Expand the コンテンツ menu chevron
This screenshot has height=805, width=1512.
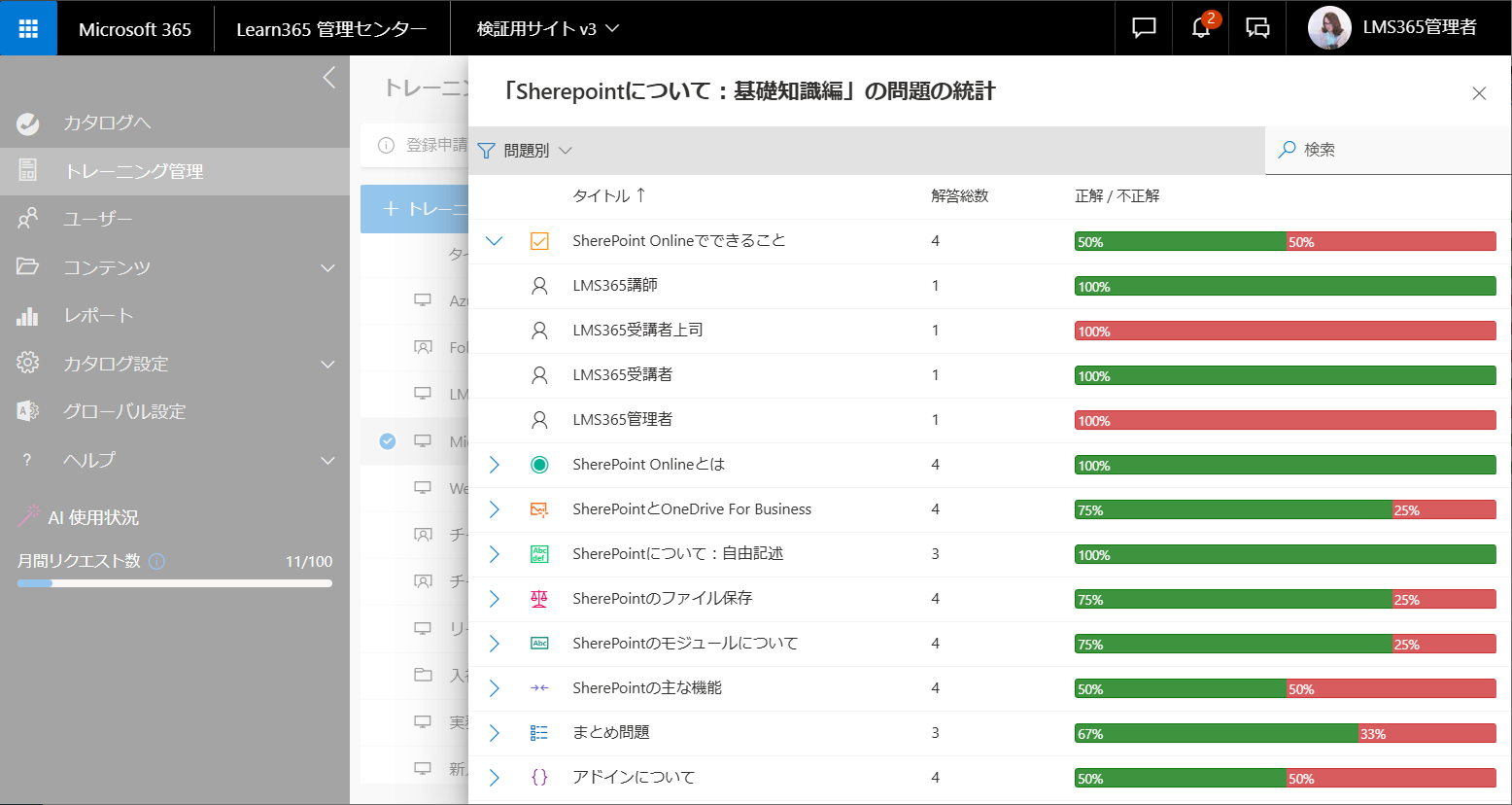click(x=328, y=267)
